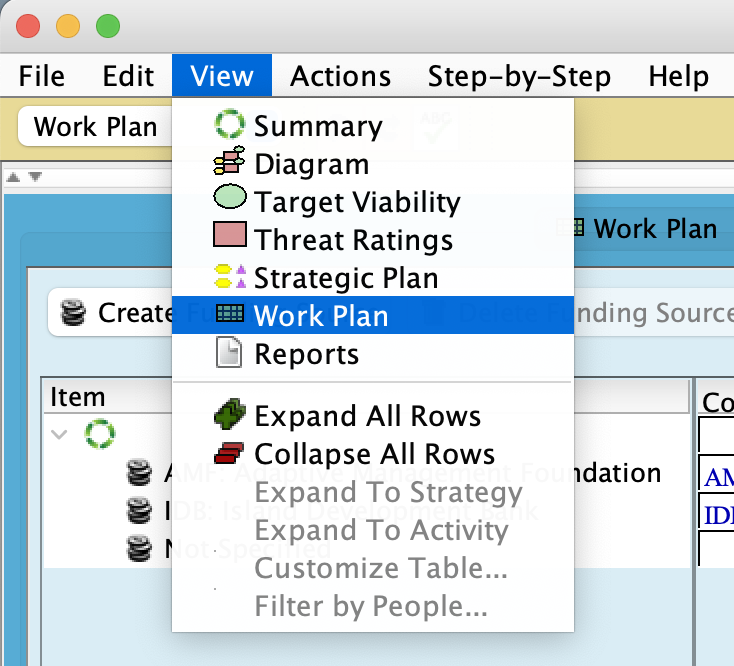734x666 pixels.
Task: Open the Edit menu
Action: 128,76
